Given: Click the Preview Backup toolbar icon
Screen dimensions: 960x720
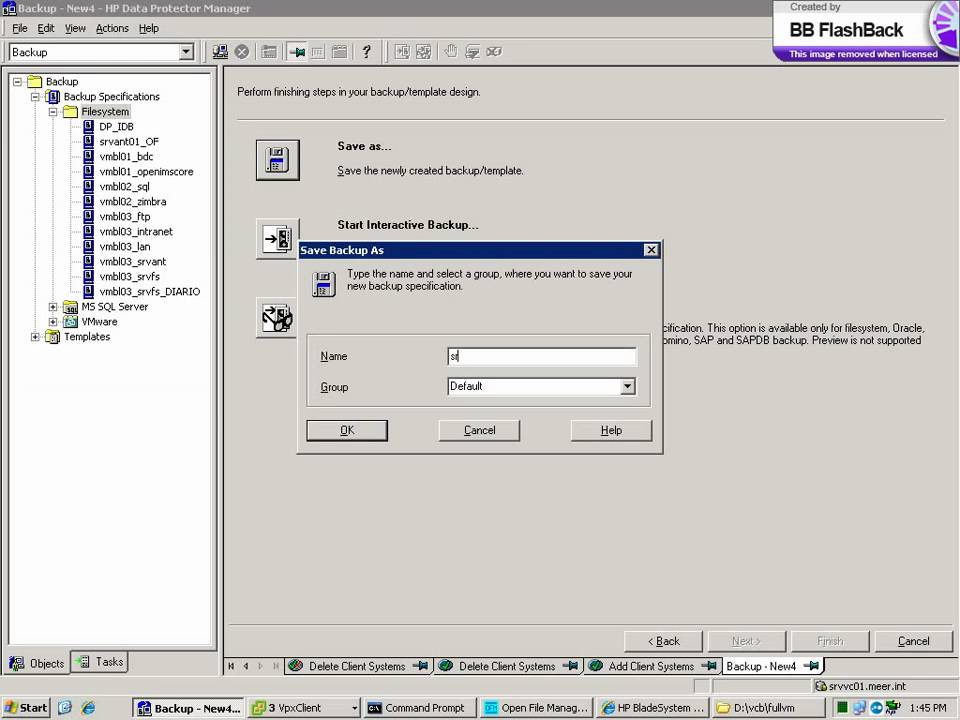Looking at the screenshot, I should 424,52.
